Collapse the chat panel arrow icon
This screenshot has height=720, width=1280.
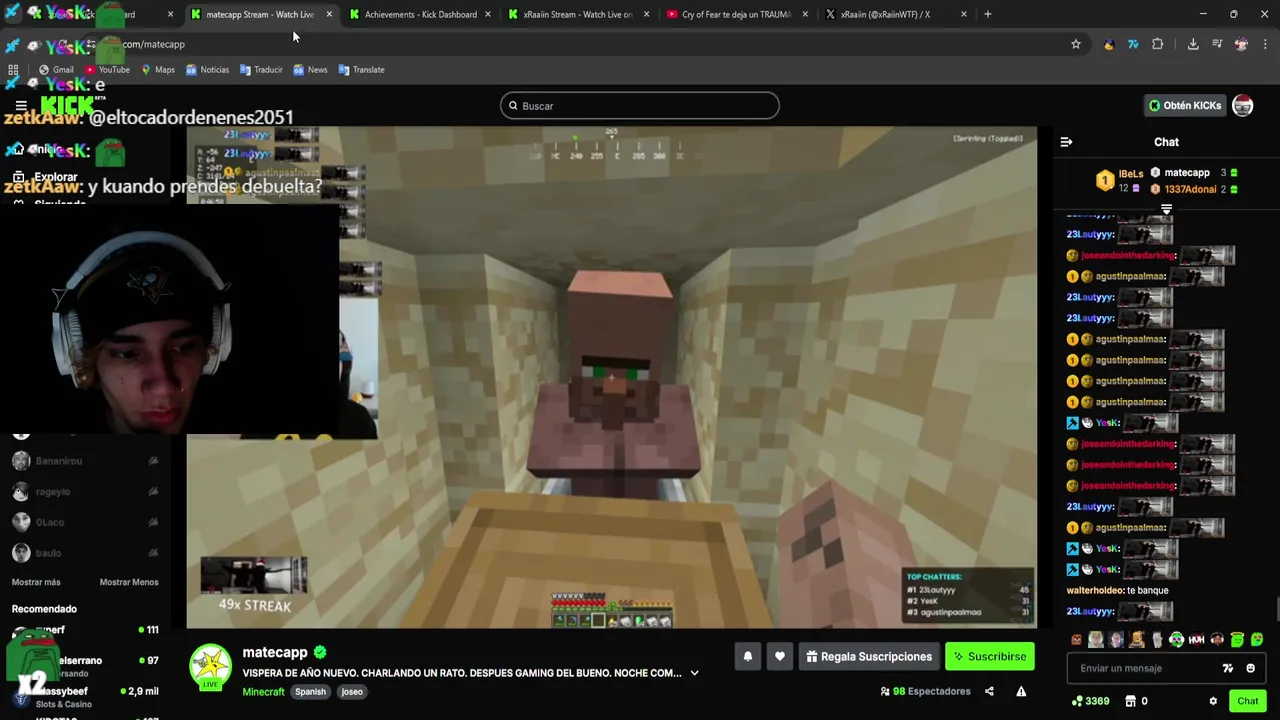1066,142
